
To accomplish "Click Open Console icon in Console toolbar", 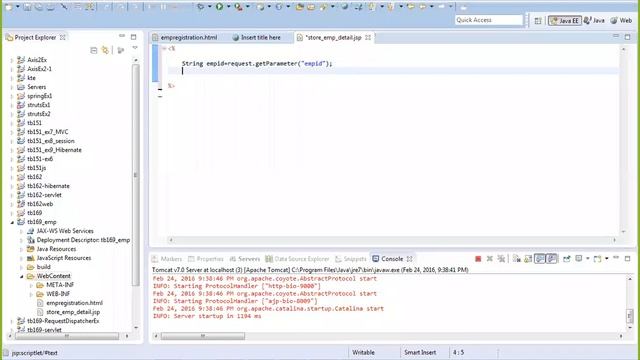I will tap(598, 259).
